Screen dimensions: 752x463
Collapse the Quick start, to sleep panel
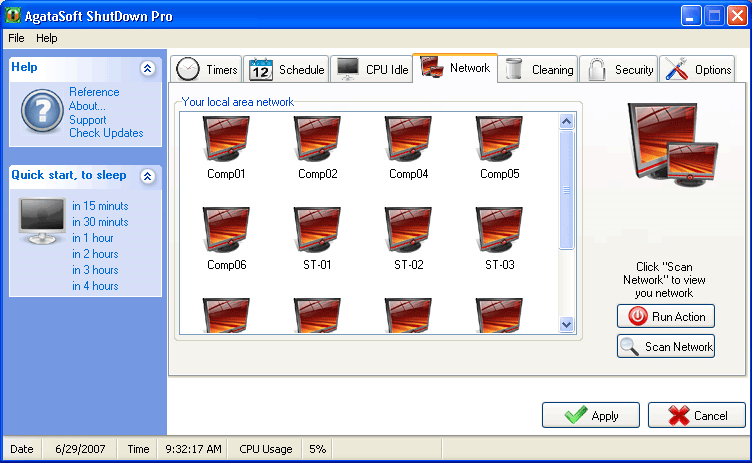[148, 176]
